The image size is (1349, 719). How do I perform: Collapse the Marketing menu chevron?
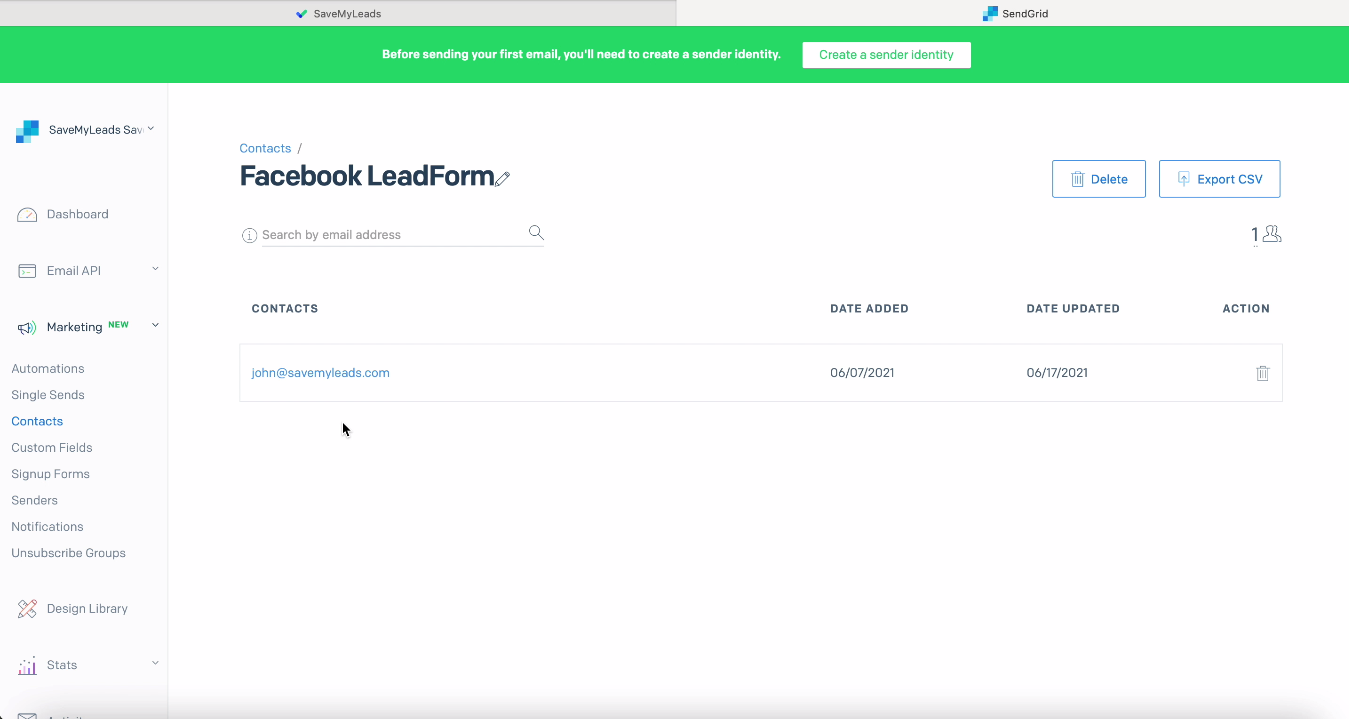[x=155, y=325]
